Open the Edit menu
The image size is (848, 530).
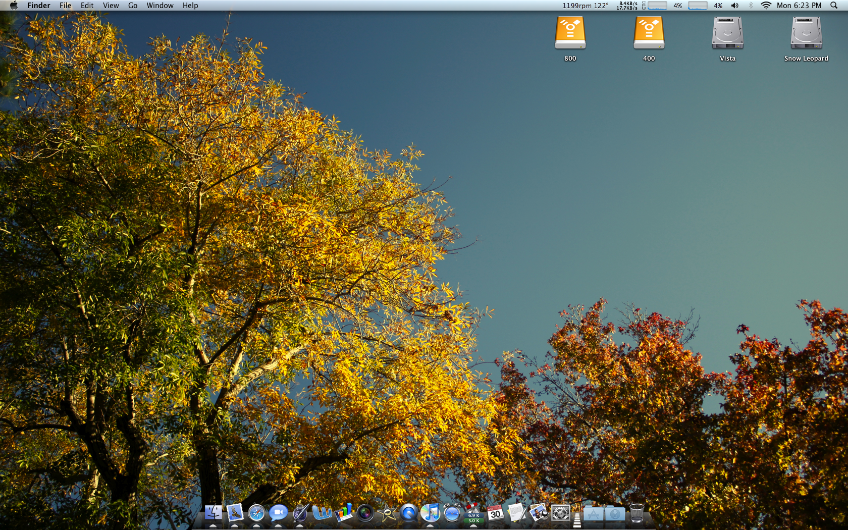(x=87, y=5)
